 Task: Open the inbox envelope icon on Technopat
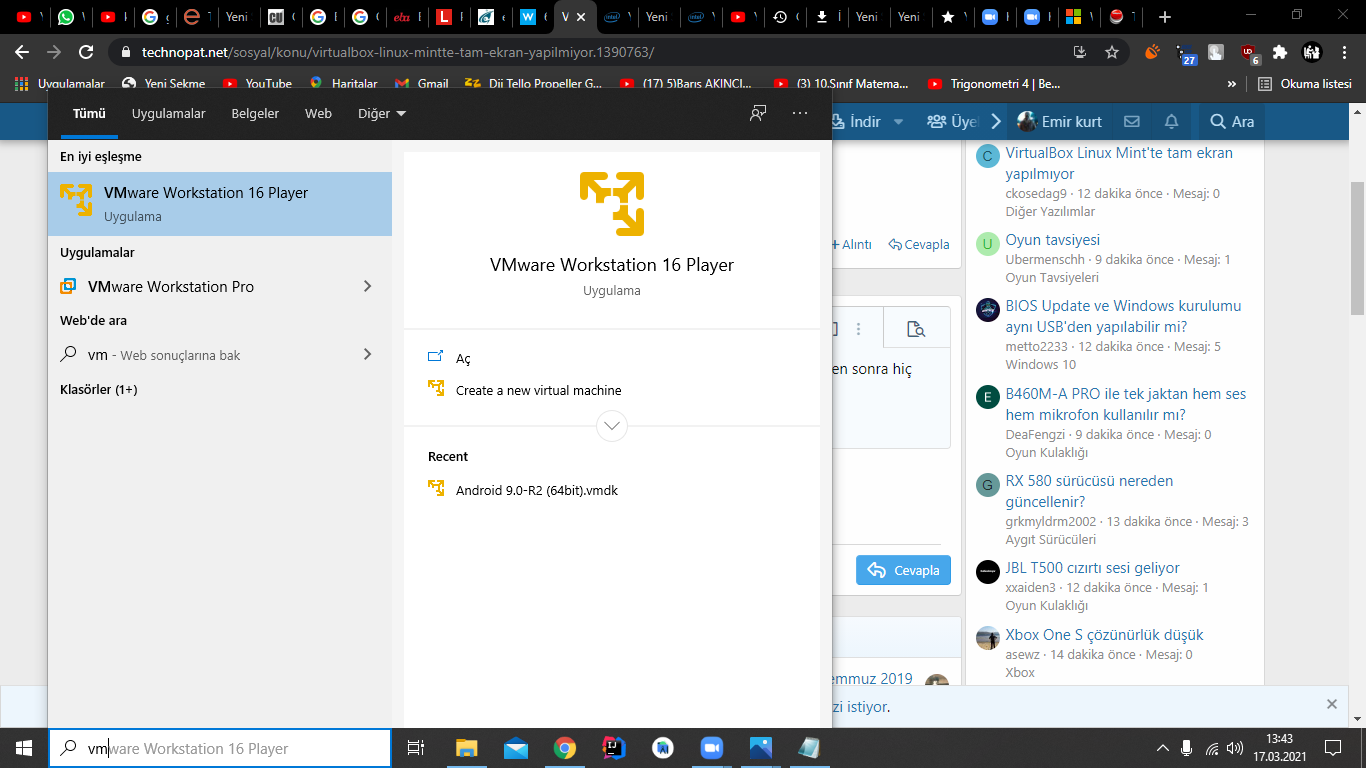click(1132, 121)
